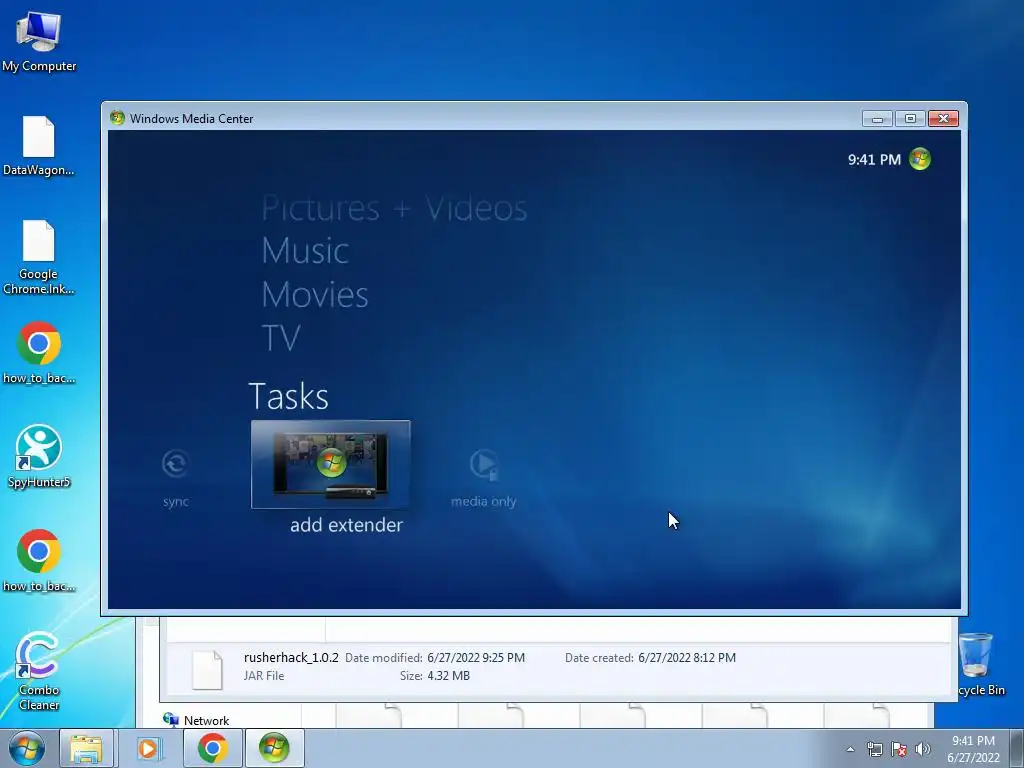Open File Explorer in taskbar
This screenshot has width=1024, height=768.
tap(86, 748)
